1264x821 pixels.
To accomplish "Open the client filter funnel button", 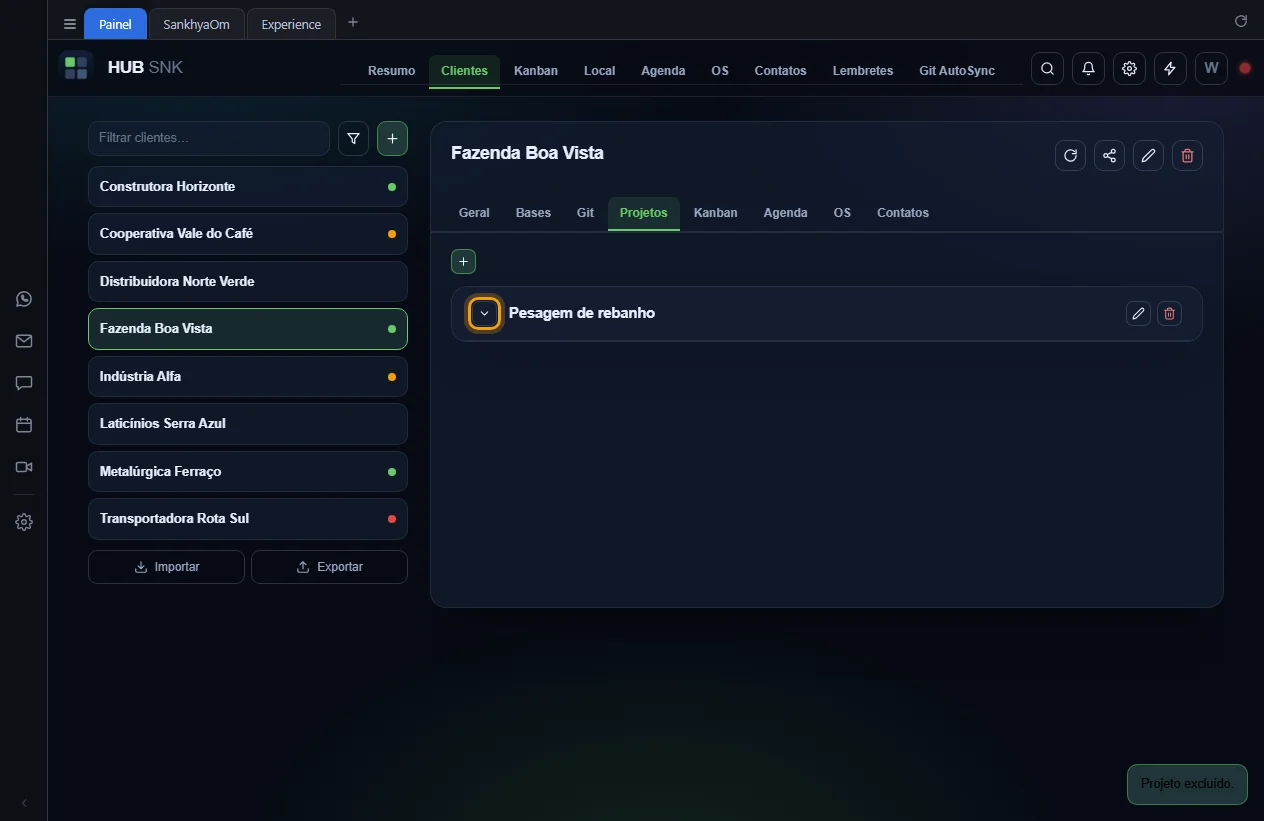I will click(353, 139).
